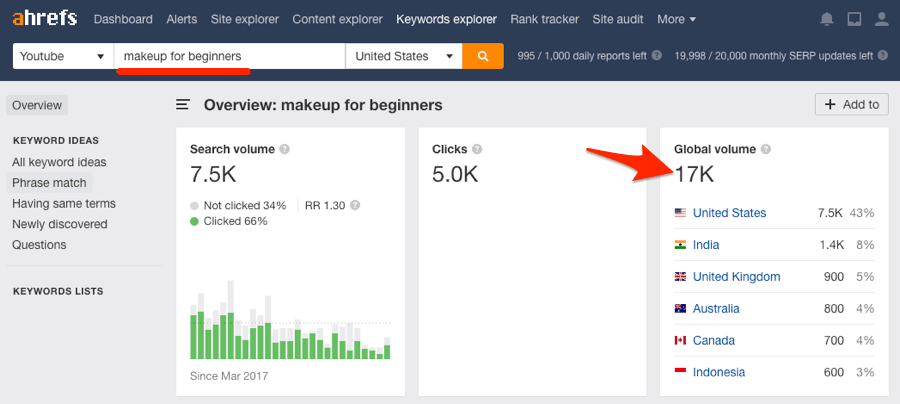Click the Add to button
Image resolution: width=900 pixels, height=404 pixels.
[852, 104]
